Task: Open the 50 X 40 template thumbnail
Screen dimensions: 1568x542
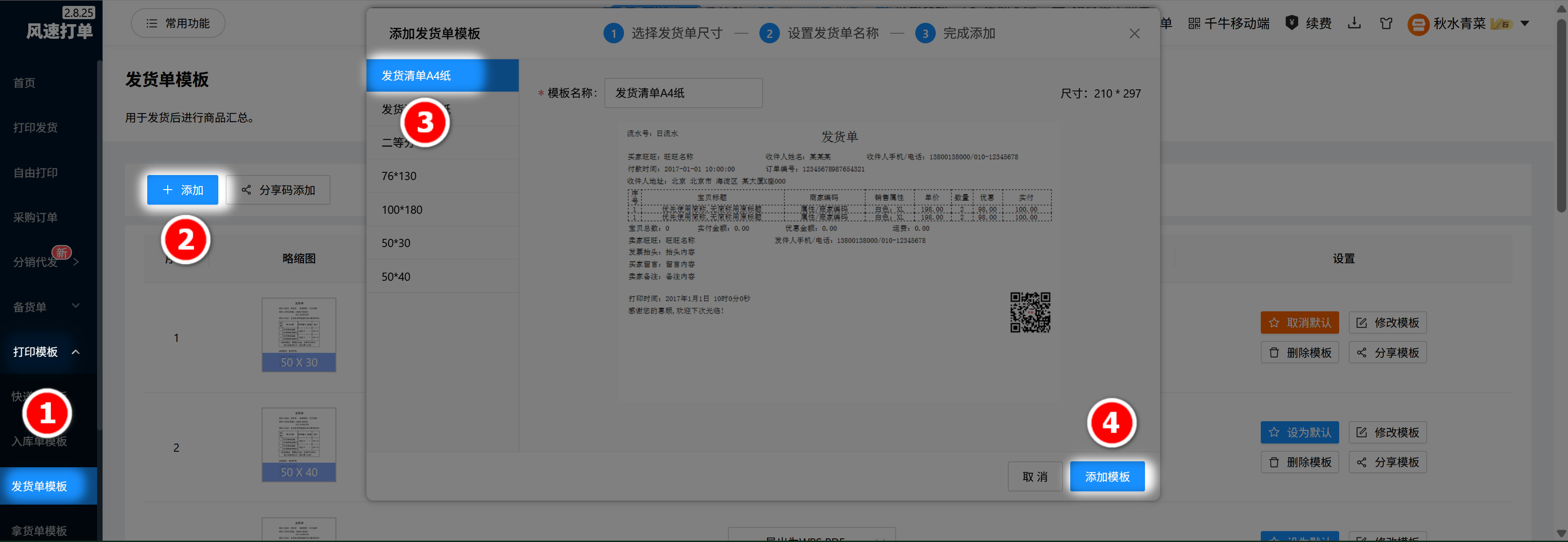Action: click(299, 444)
